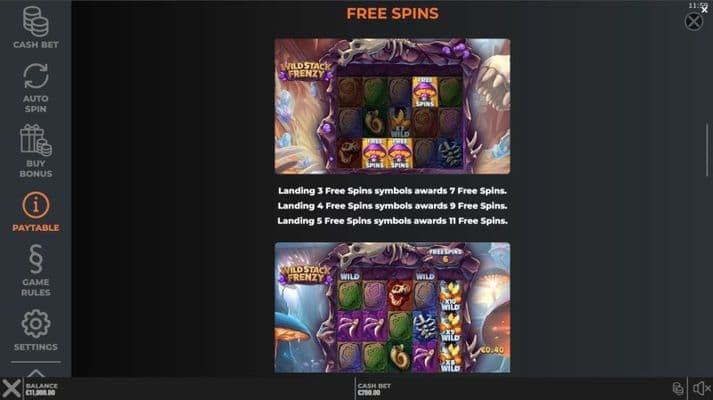Click the small close X at top right corner
The width and height of the screenshot is (713, 400).
tap(704, 10)
